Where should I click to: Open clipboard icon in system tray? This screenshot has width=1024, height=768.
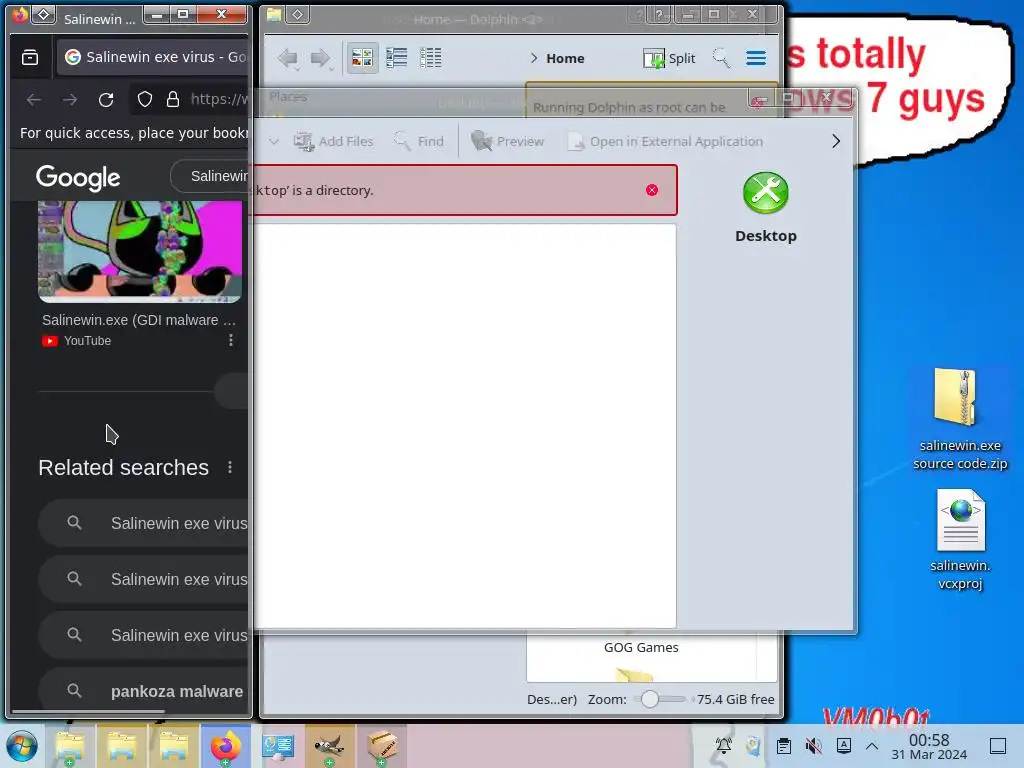[784, 746]
